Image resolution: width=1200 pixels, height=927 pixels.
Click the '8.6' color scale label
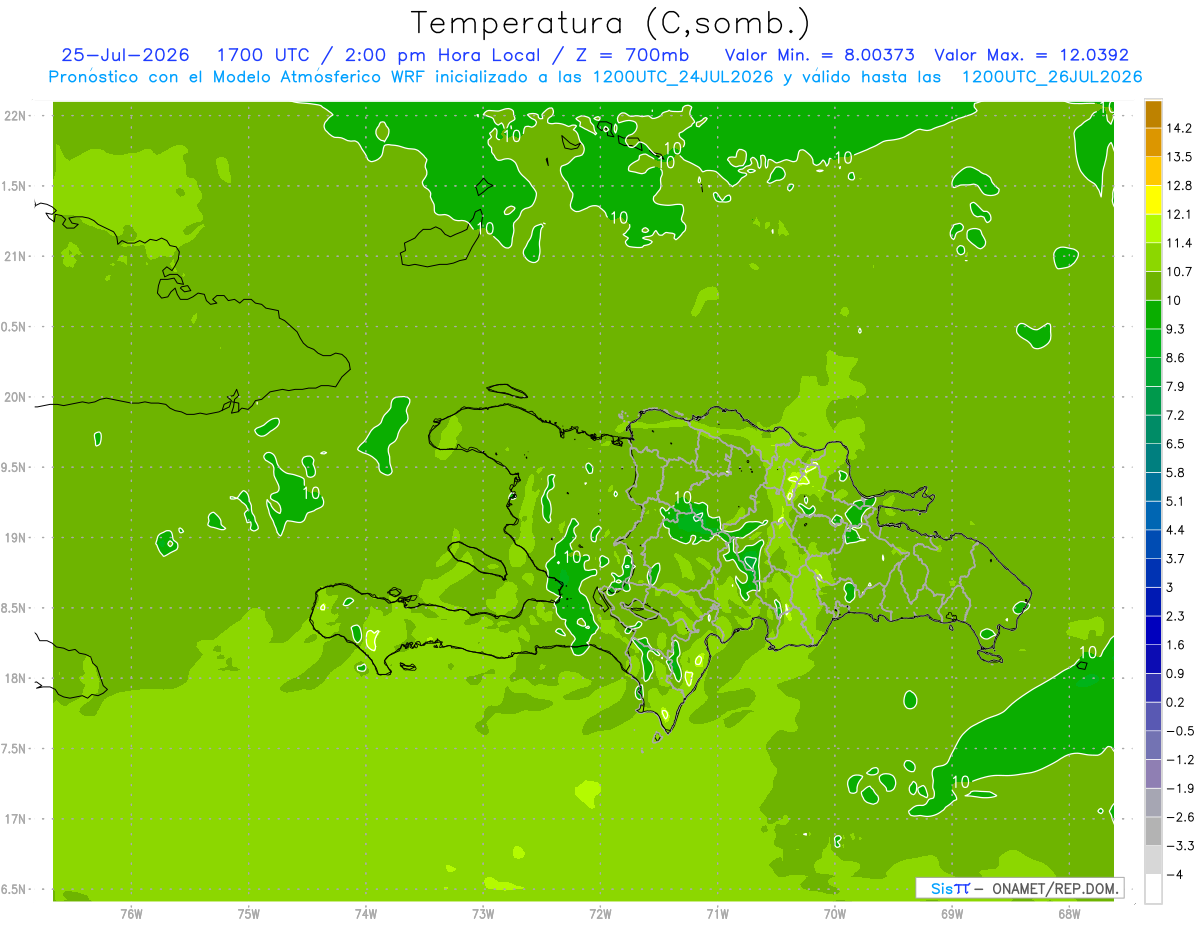click(x=1175, y=358)
